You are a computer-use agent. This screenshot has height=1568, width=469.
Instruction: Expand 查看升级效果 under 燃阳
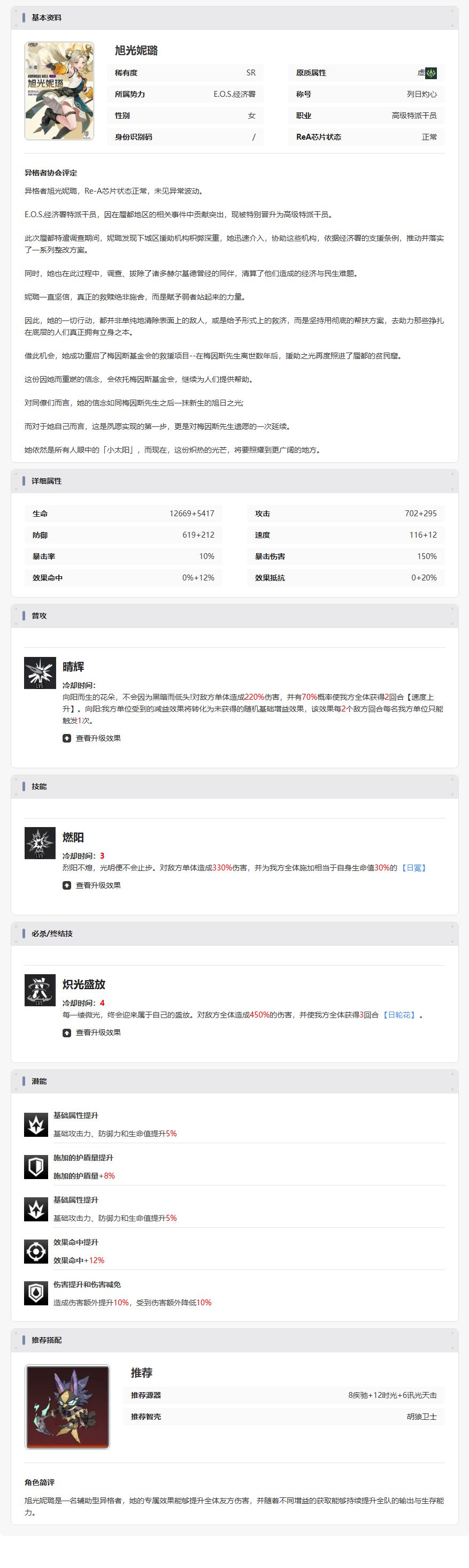pyautogui.click(x=92, y=885)
